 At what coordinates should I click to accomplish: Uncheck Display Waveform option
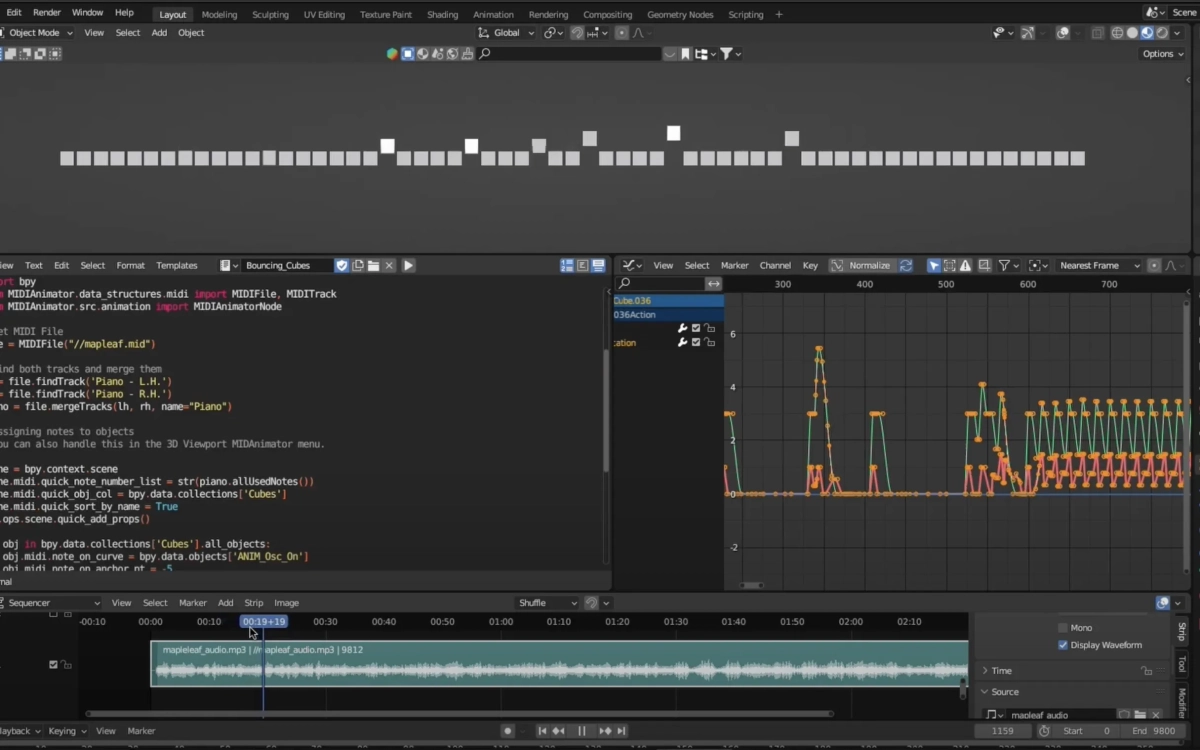(1062, 645)
